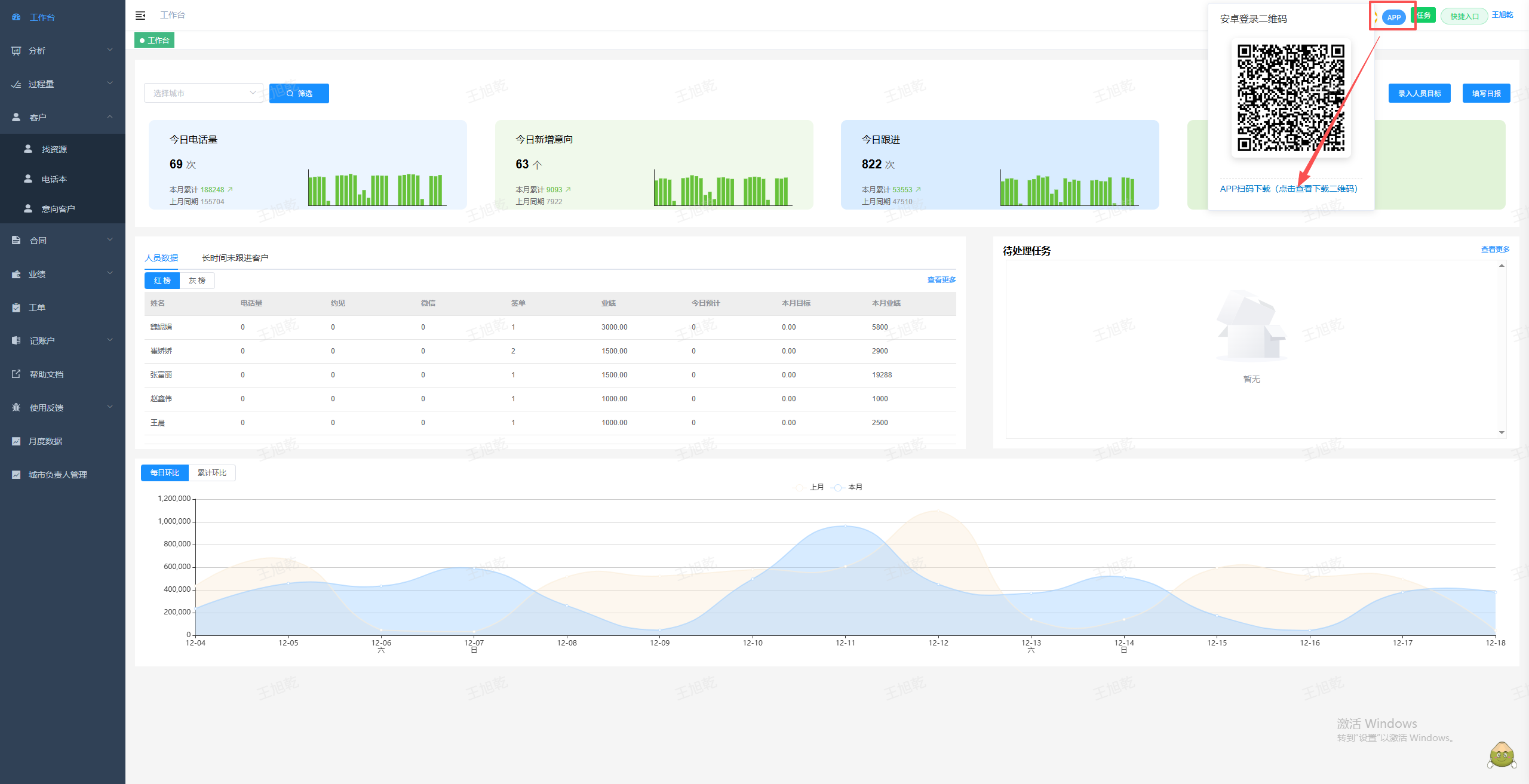Open the 选择城市 dropdown

pyautogui.click(x=204, y=93)
